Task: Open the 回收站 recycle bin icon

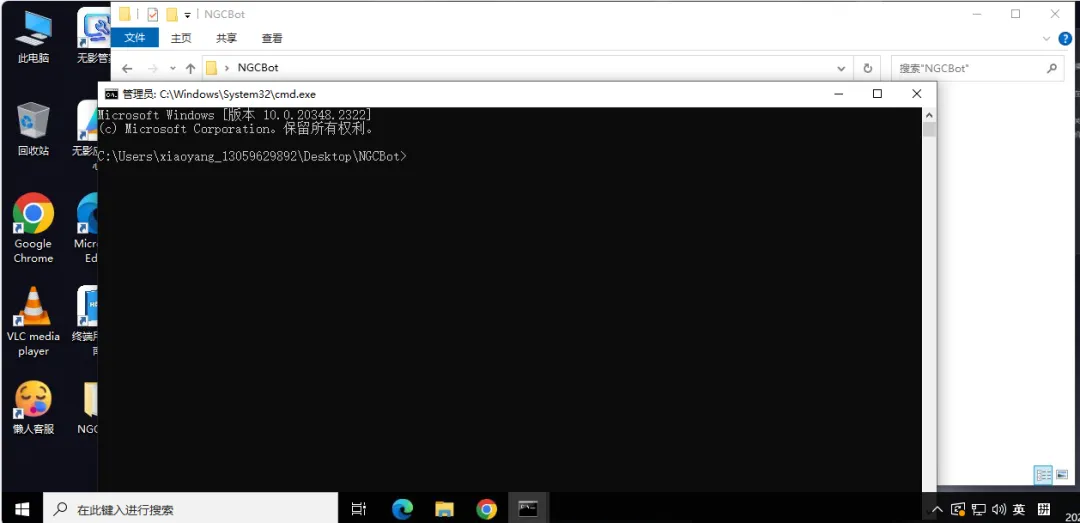Action: click(x=33, y=129)
